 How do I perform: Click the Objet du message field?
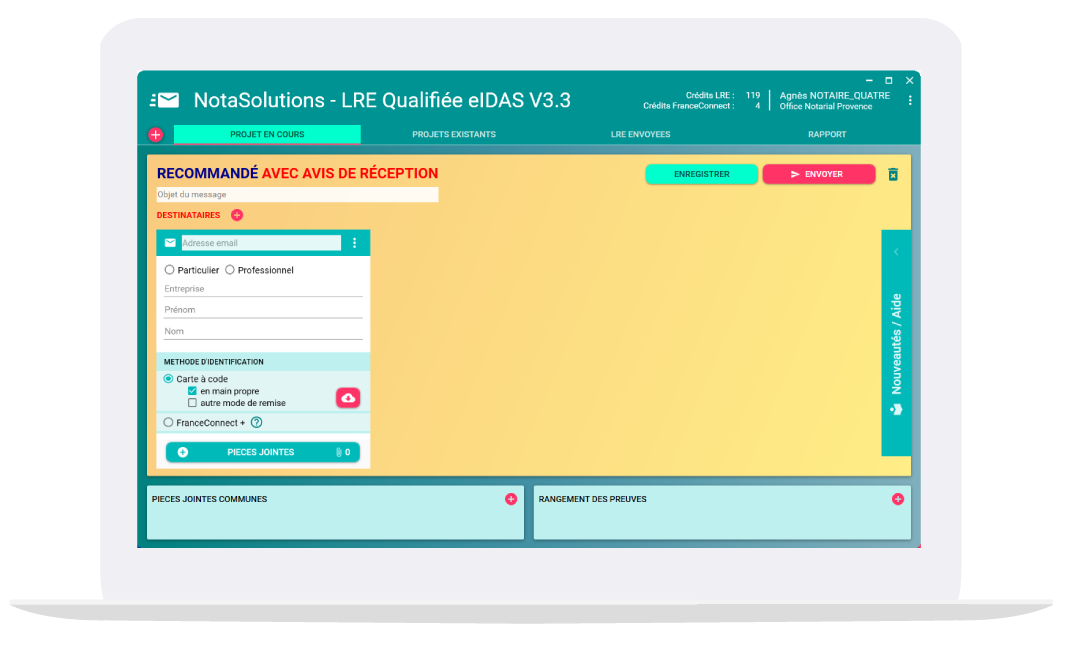click(297, 195)
